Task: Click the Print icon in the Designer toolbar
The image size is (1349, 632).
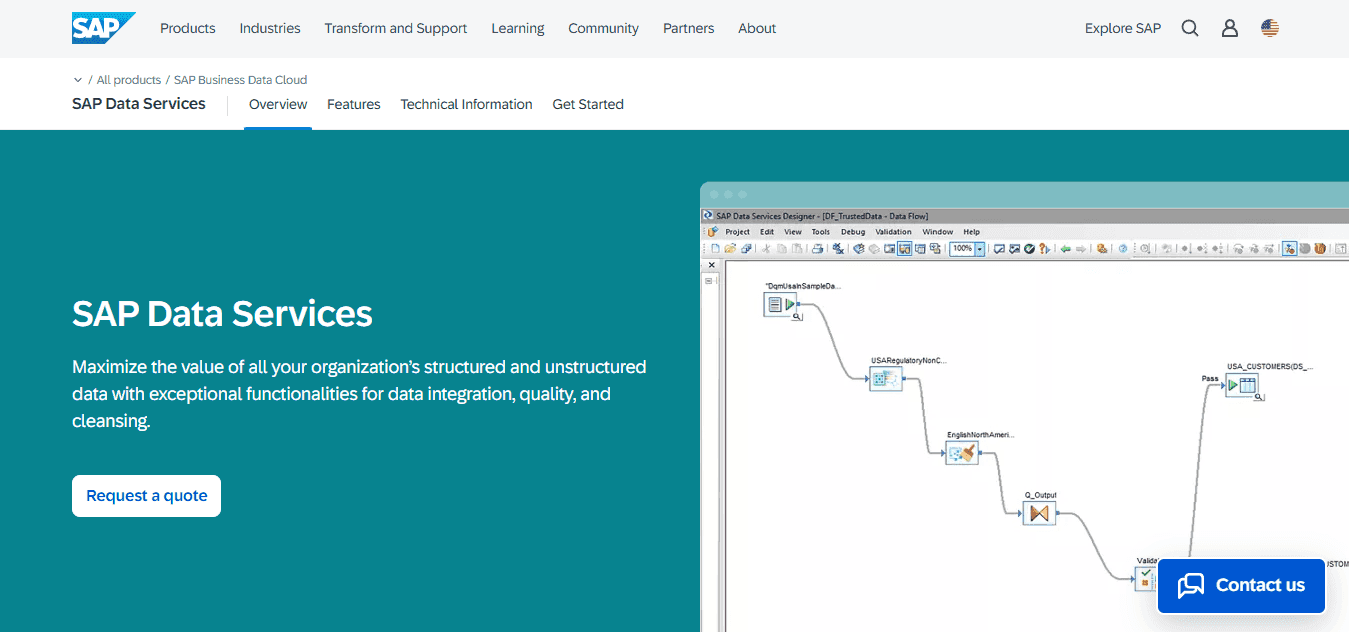Action: 819,248
